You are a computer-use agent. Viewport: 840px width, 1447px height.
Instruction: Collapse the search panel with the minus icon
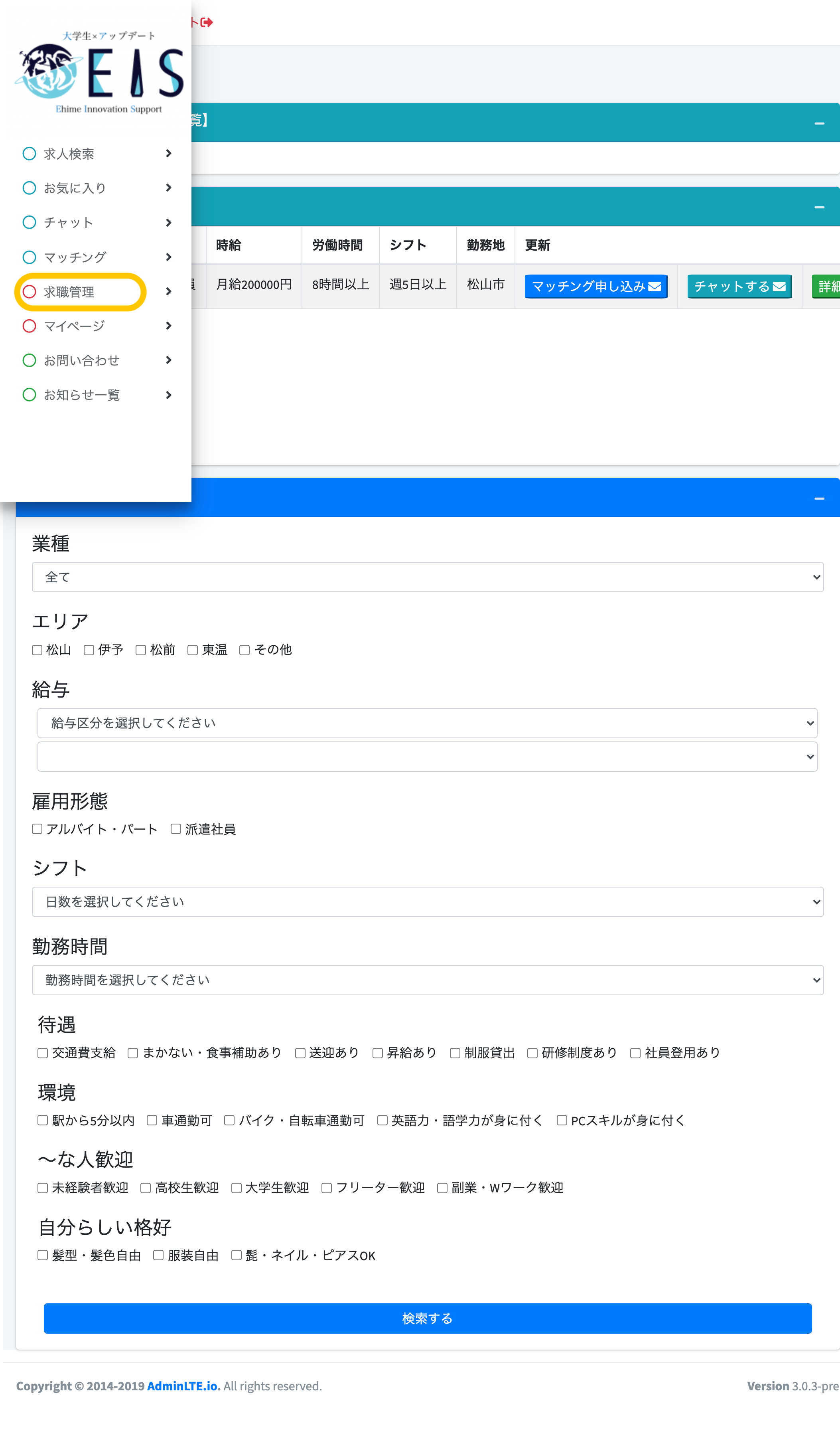coord(819,498)
